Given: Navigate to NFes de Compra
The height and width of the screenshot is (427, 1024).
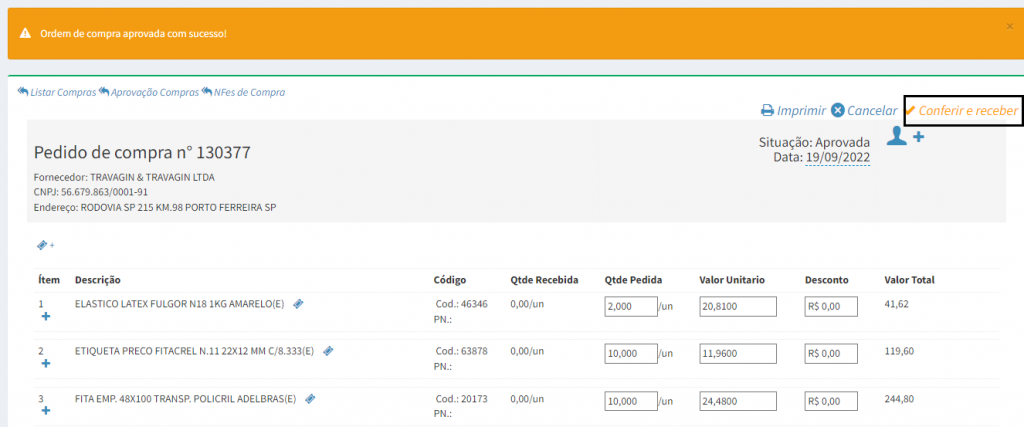Looking at the screenshot, I should point(244,92).
